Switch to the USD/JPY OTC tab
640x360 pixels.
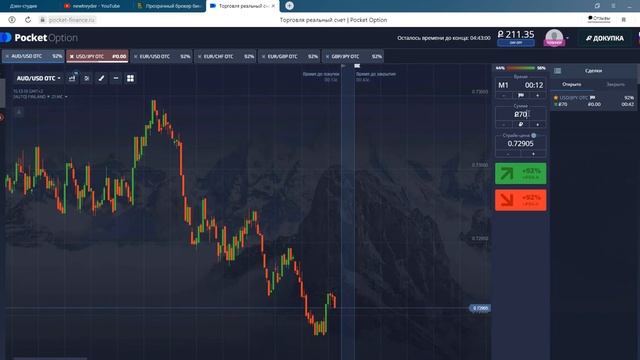point(97,56)
